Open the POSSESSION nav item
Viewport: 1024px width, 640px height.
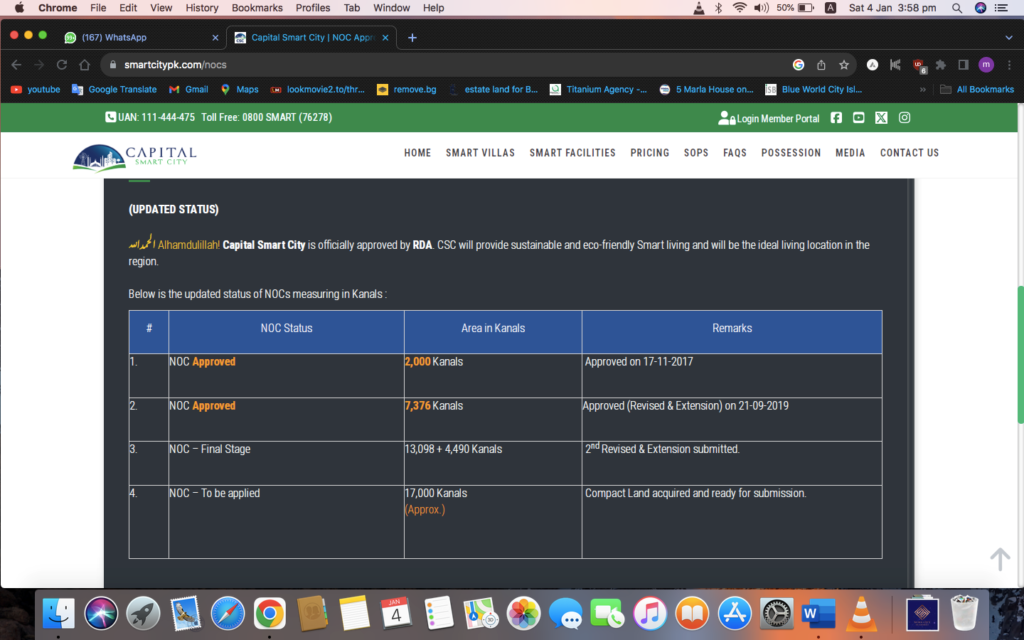[790, 153]
